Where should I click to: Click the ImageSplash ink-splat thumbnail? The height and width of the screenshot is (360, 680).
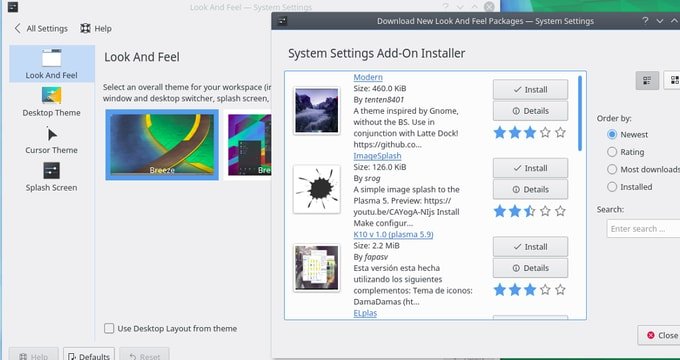[x=316, y=189]
